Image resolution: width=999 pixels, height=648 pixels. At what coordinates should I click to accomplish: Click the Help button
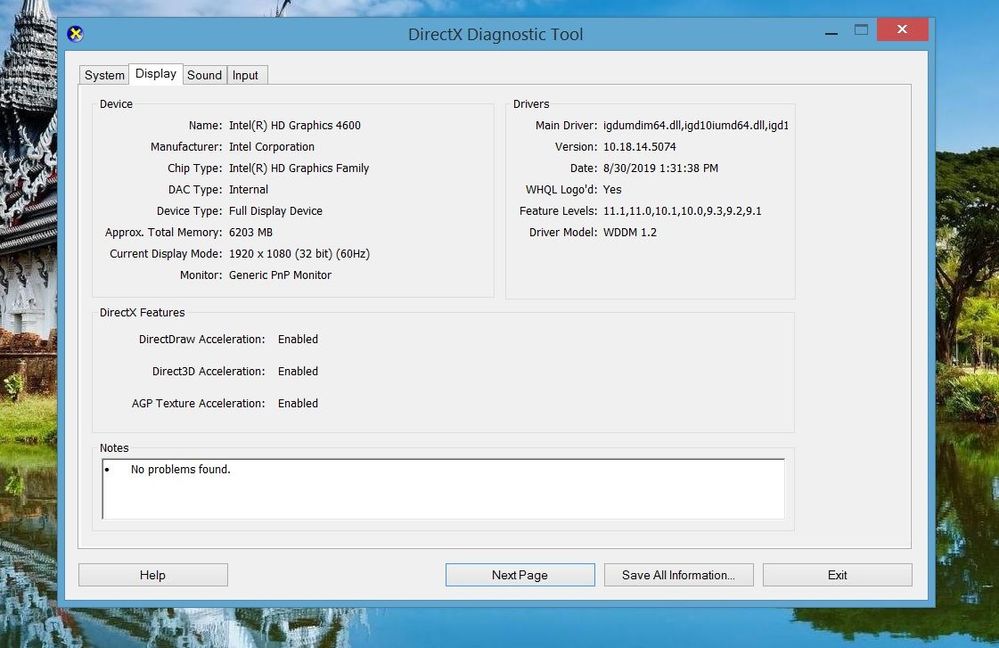[x=153, y=575]
